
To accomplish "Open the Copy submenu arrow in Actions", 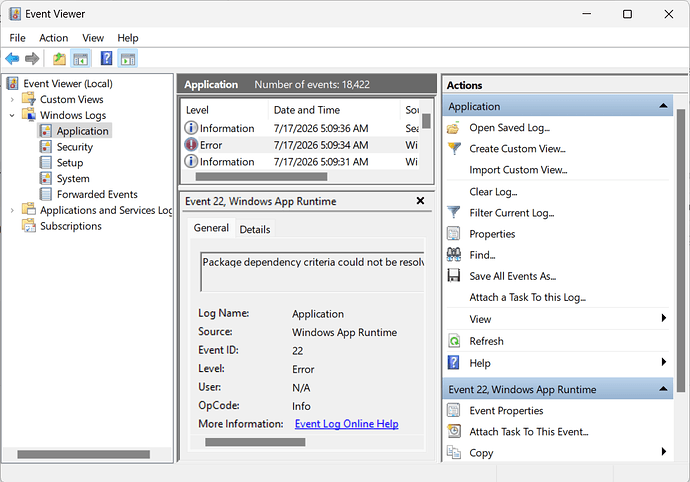I will coord(664,452).
